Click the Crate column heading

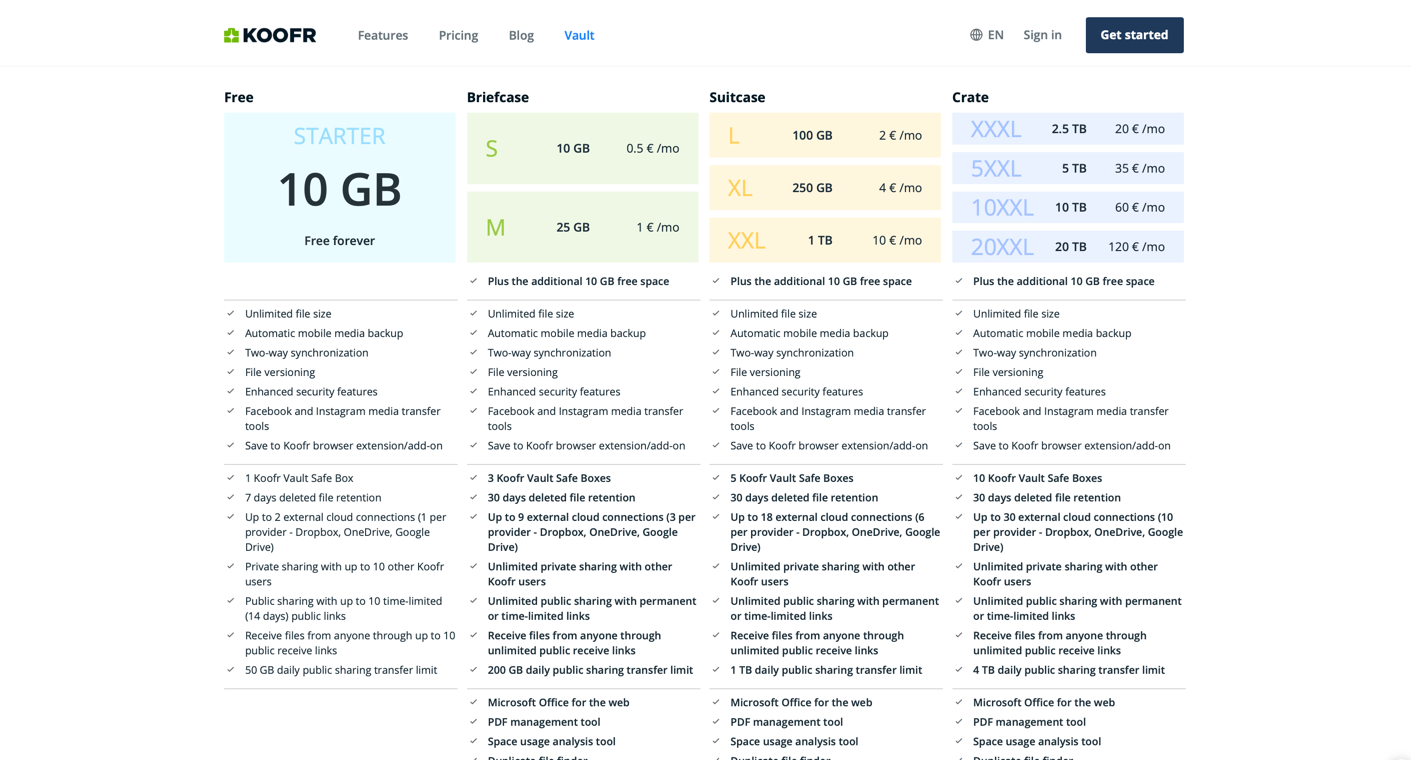click(x=970, y=97)
